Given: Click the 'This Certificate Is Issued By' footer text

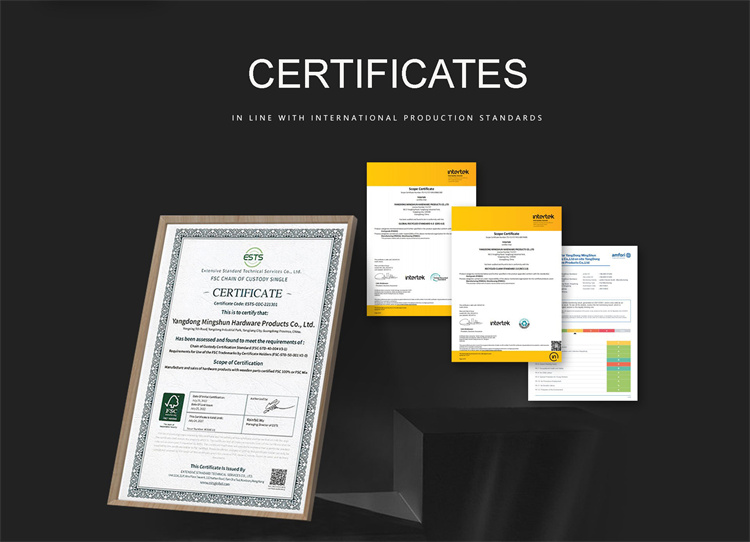Looking at the screenshot, I should (217, 468).
